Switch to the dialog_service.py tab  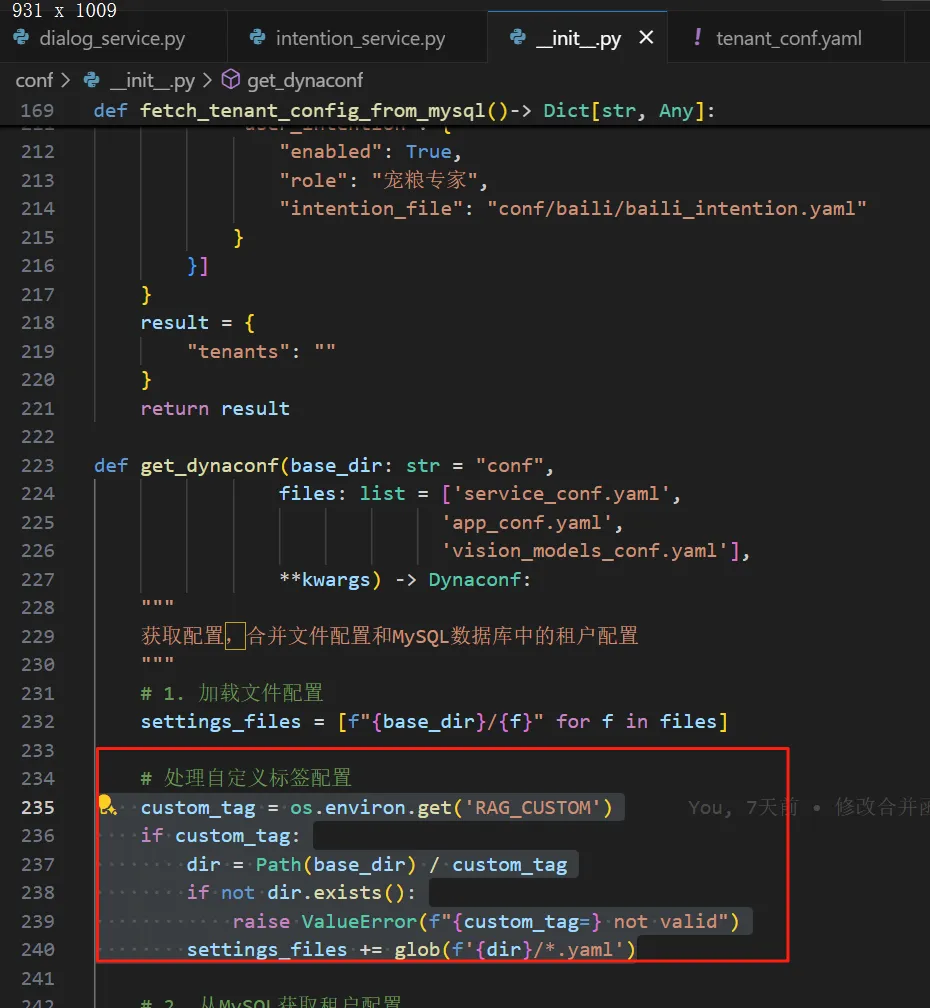point(112,39)
